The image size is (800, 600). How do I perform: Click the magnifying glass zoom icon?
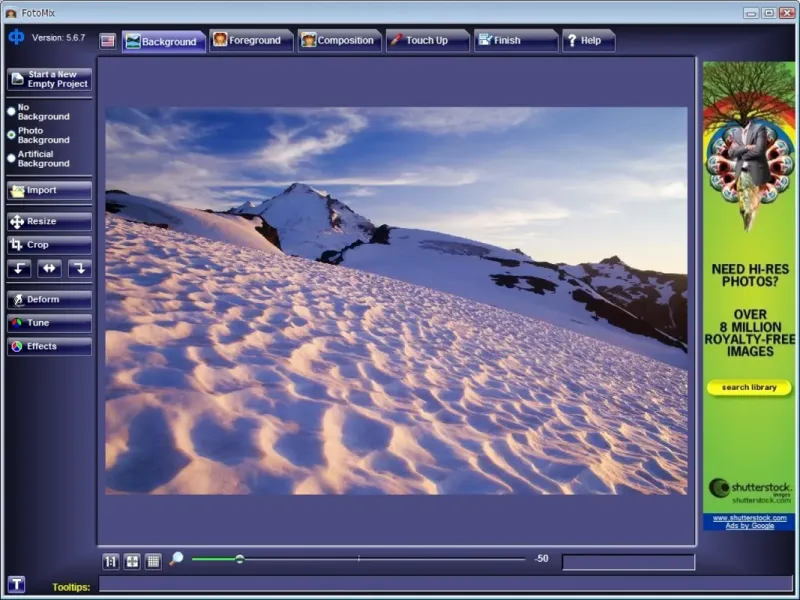176,559
